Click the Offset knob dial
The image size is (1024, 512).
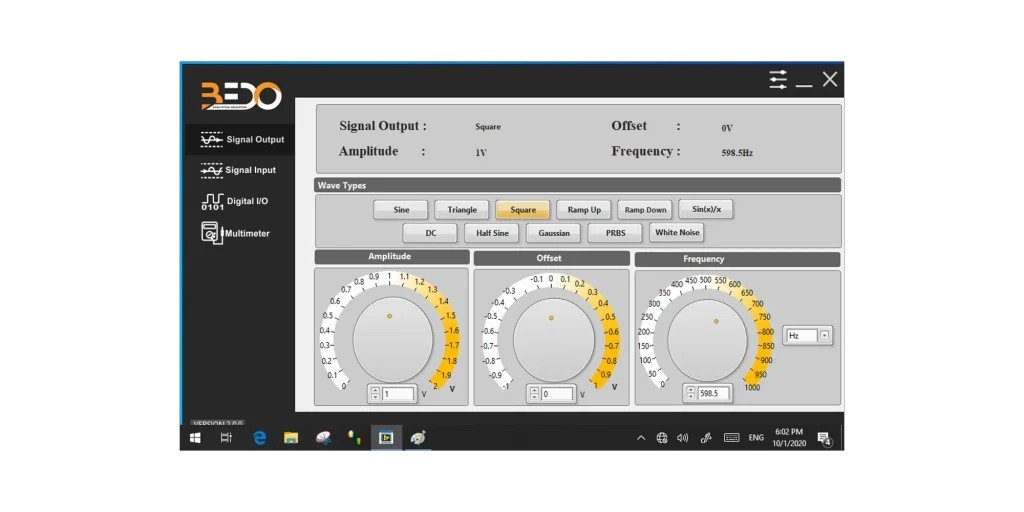pyautogui.click(x=554, y=340)
